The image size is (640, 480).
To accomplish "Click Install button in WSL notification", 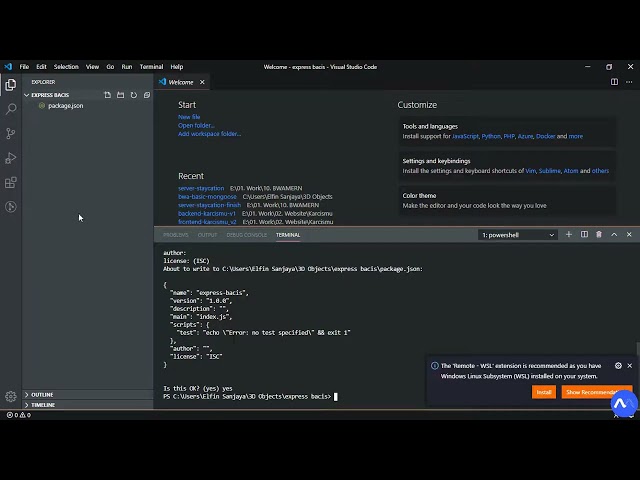I will [544, 392].
